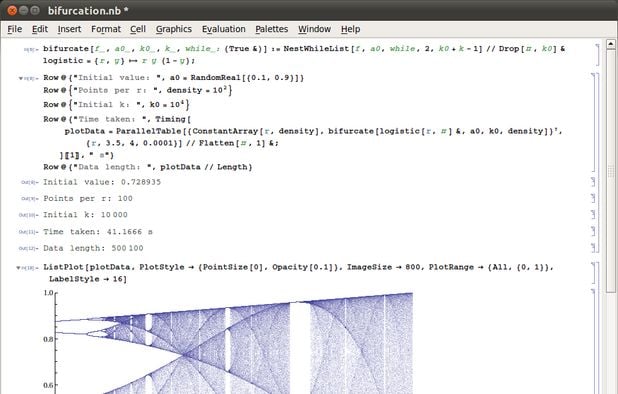618x394 pixels.
Task: Open the Evaluation menu
Action: [x=223, y=29]
